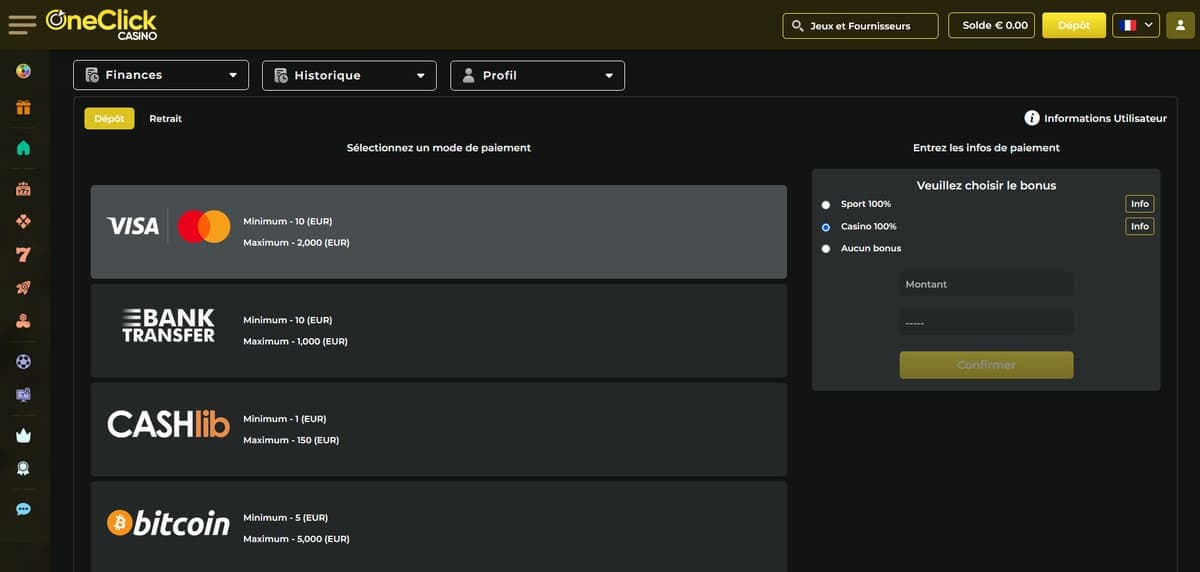Click CASHlib's Minimum - 1 (EUR) text
This screenshot has width=1200, height=572.
(x=285, y=419)
